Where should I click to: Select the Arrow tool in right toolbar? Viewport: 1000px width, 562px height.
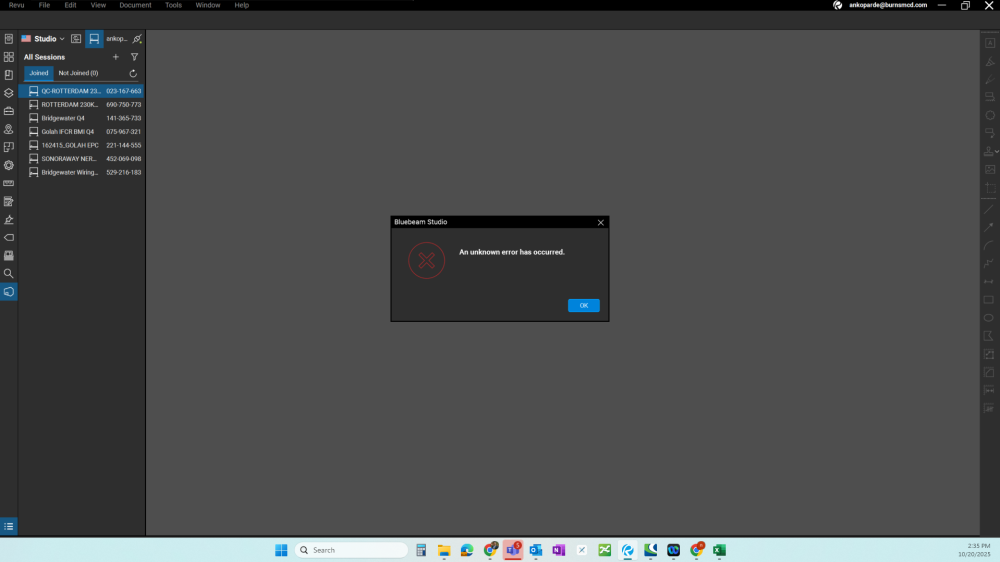click(989, 227)
